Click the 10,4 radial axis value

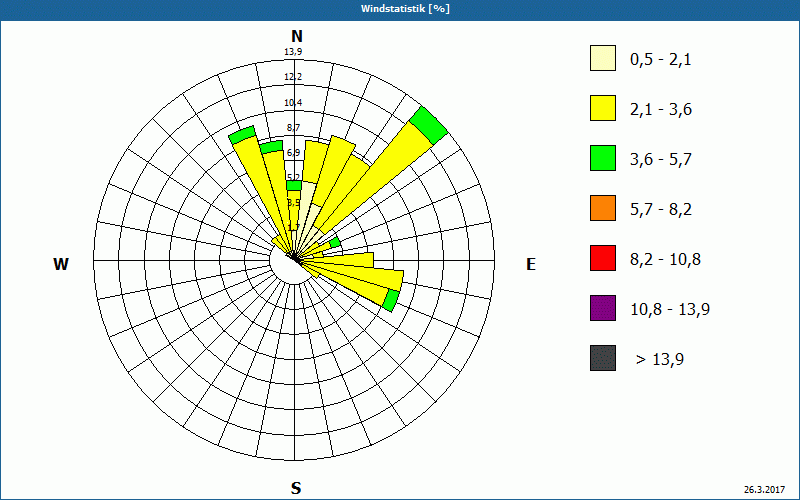[x=293, y=103]
